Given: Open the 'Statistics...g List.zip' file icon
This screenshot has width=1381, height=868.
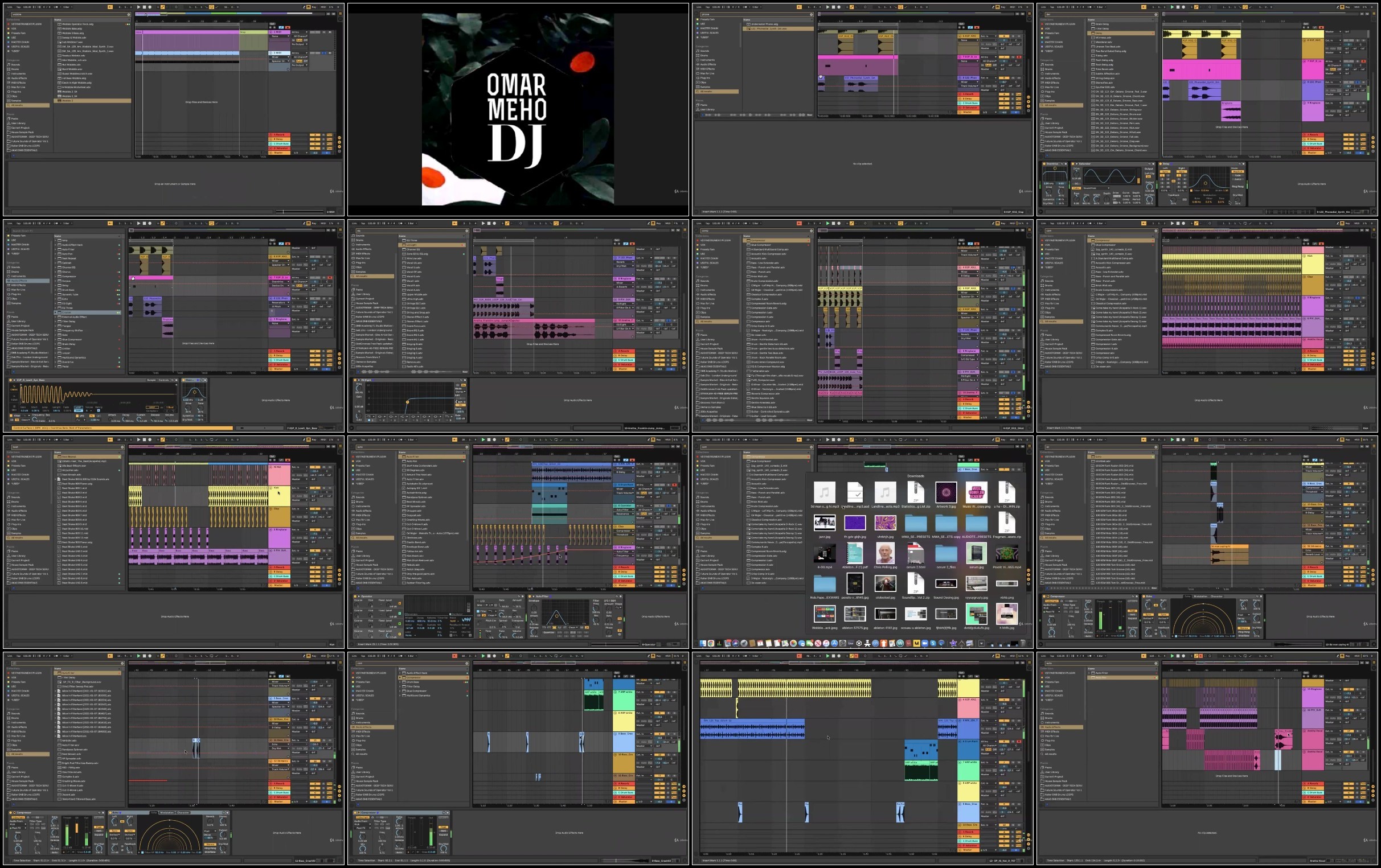Looking at the screenshot, I should tap(916, 492).
